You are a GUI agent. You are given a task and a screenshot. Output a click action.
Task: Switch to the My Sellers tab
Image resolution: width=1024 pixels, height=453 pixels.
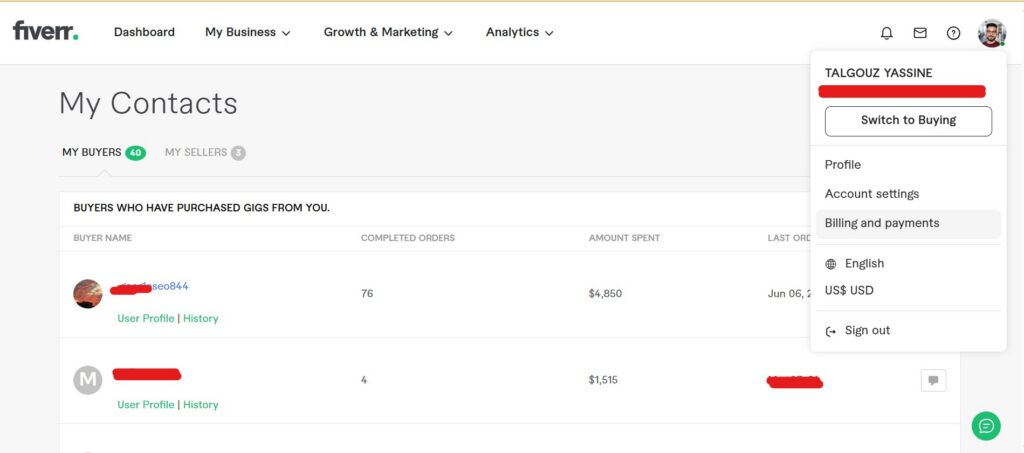(x=205, y=153)
